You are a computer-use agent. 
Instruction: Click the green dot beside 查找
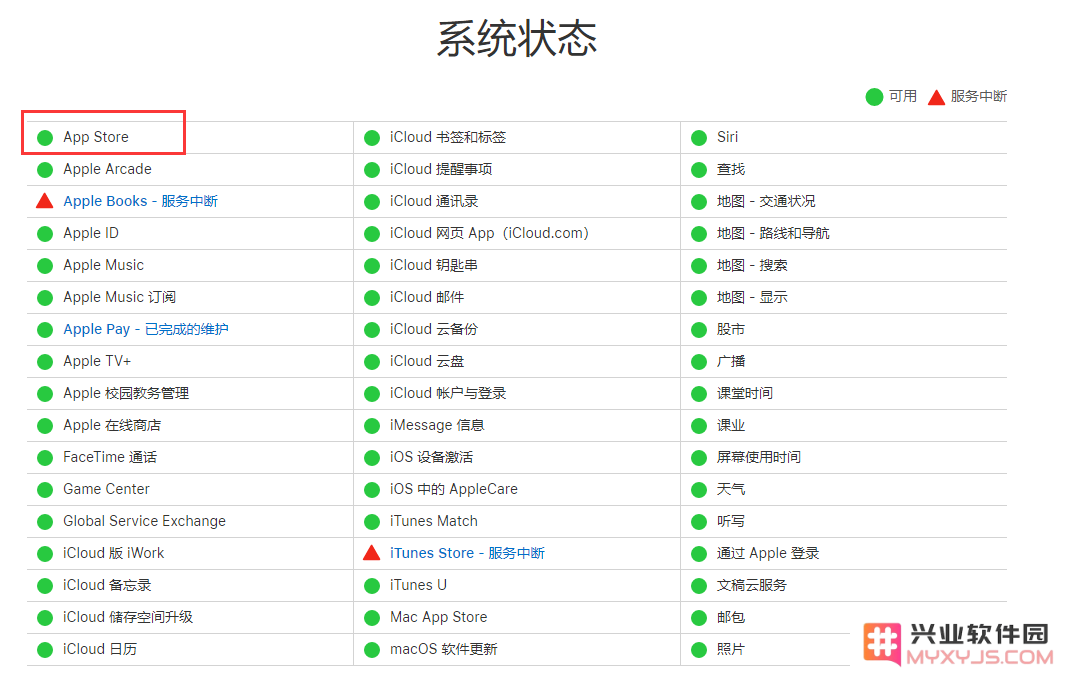699,170
